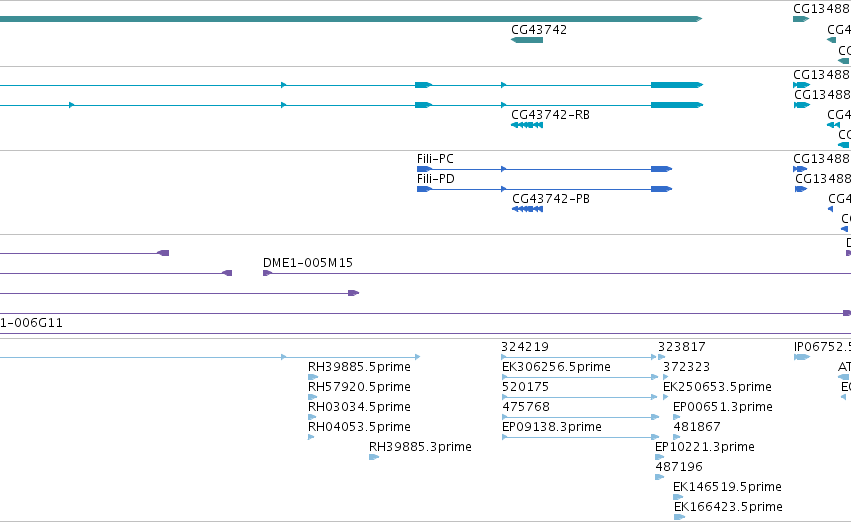
Task: Click the EP10221.3prime EST marker
Action: [x=660, y=457]
